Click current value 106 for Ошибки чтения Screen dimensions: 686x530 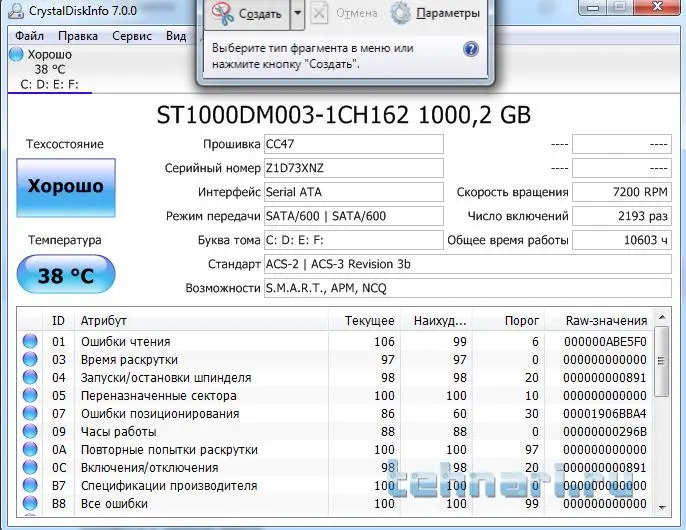coord(384,341)
